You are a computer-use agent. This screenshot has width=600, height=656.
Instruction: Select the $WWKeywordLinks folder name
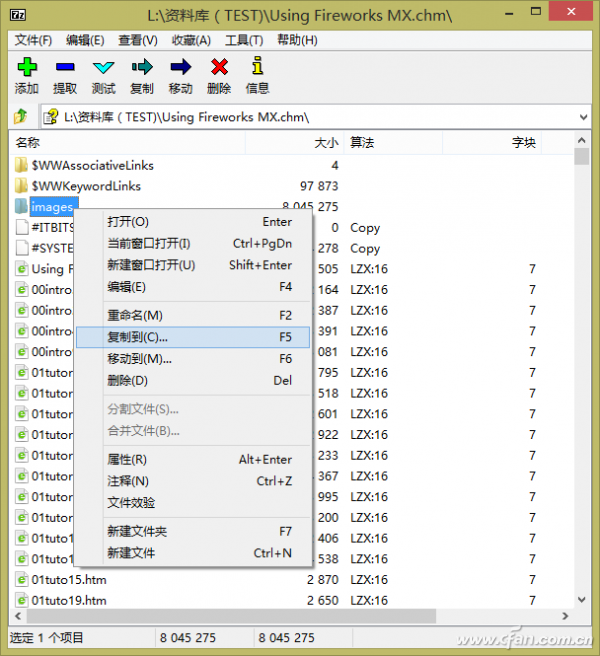click(x=86, y=186)
